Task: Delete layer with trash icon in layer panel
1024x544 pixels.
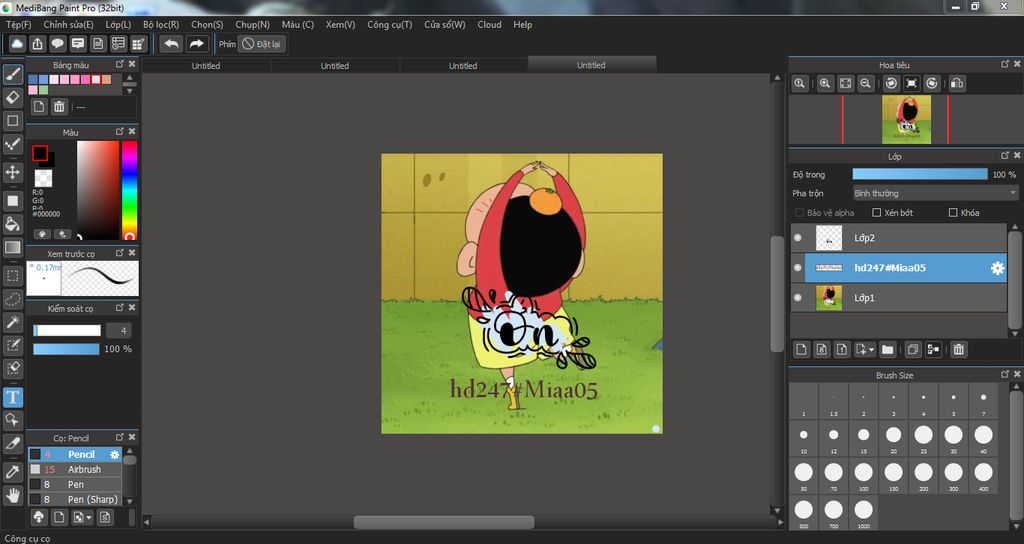Action: 958,349
